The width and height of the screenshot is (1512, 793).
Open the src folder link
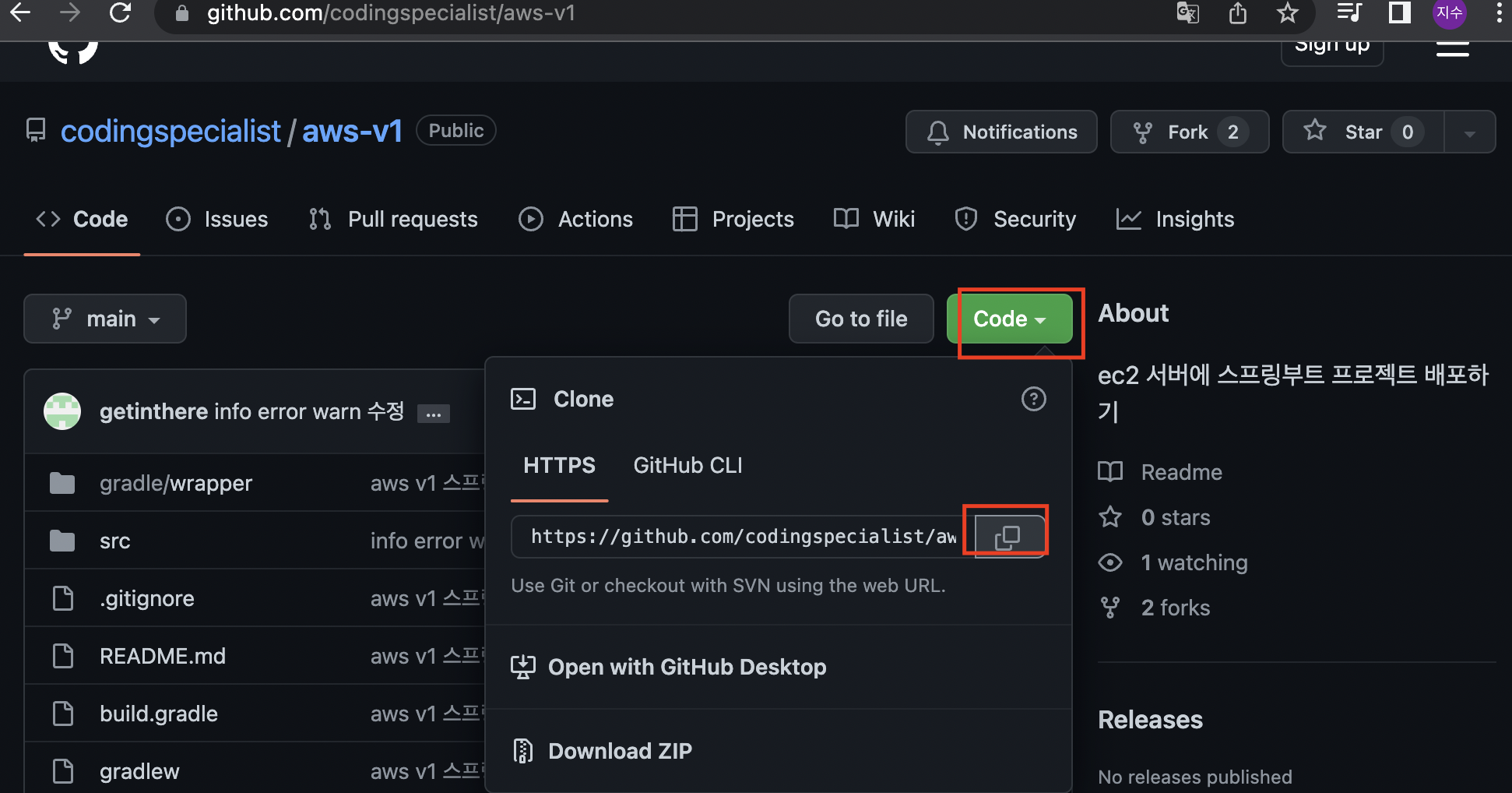point(114,541)
